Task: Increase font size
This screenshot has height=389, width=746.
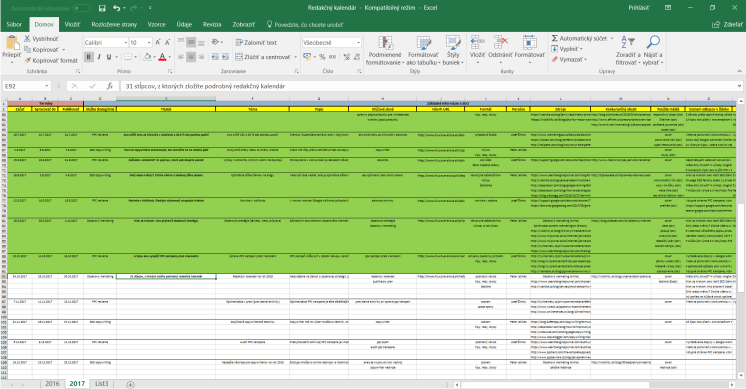Action: coord(158,42)
